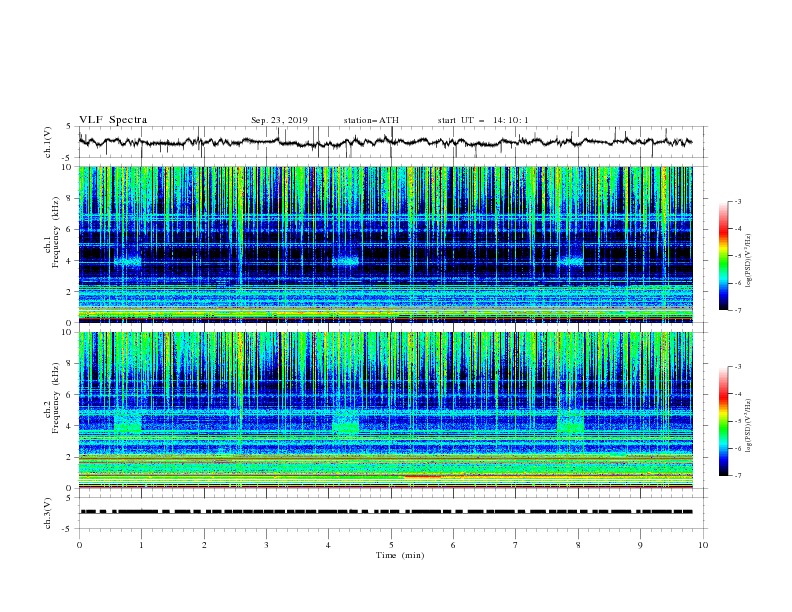Click time axis tick label "8"
792x612 pixels.
(x=578, y=545)
